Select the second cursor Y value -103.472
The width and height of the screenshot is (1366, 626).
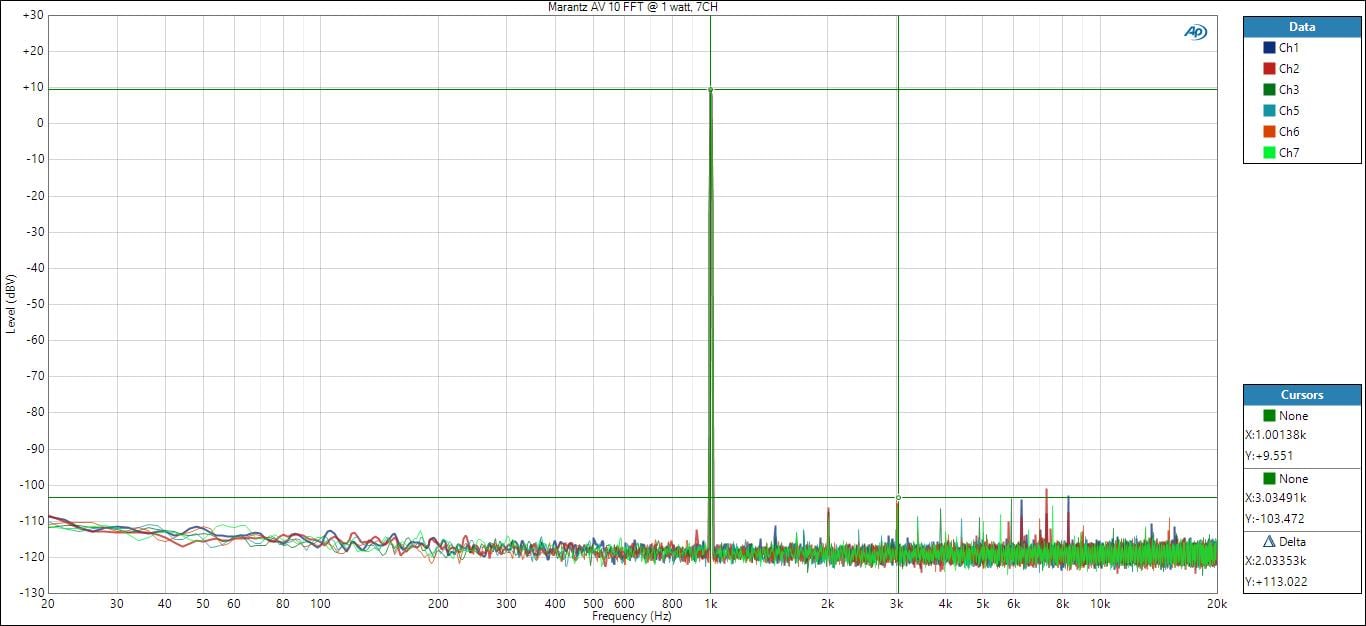[x=1274, y=519]
